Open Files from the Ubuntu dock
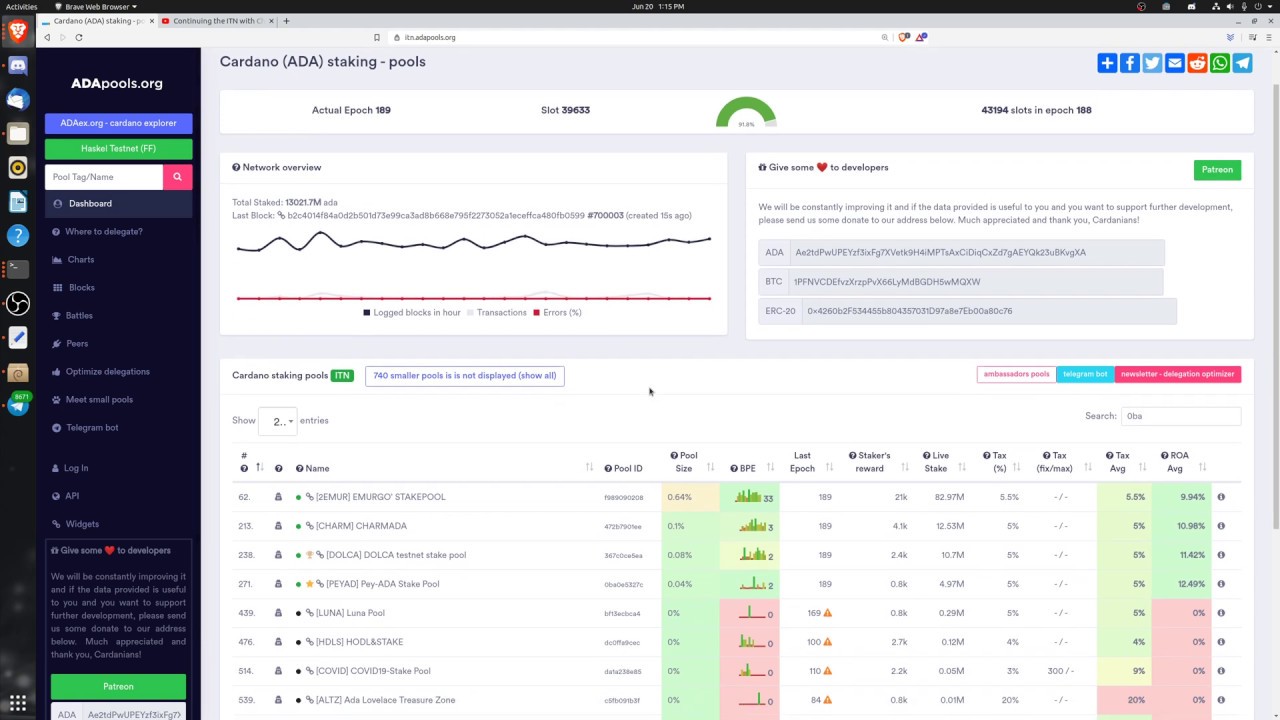 coord(18,133)
